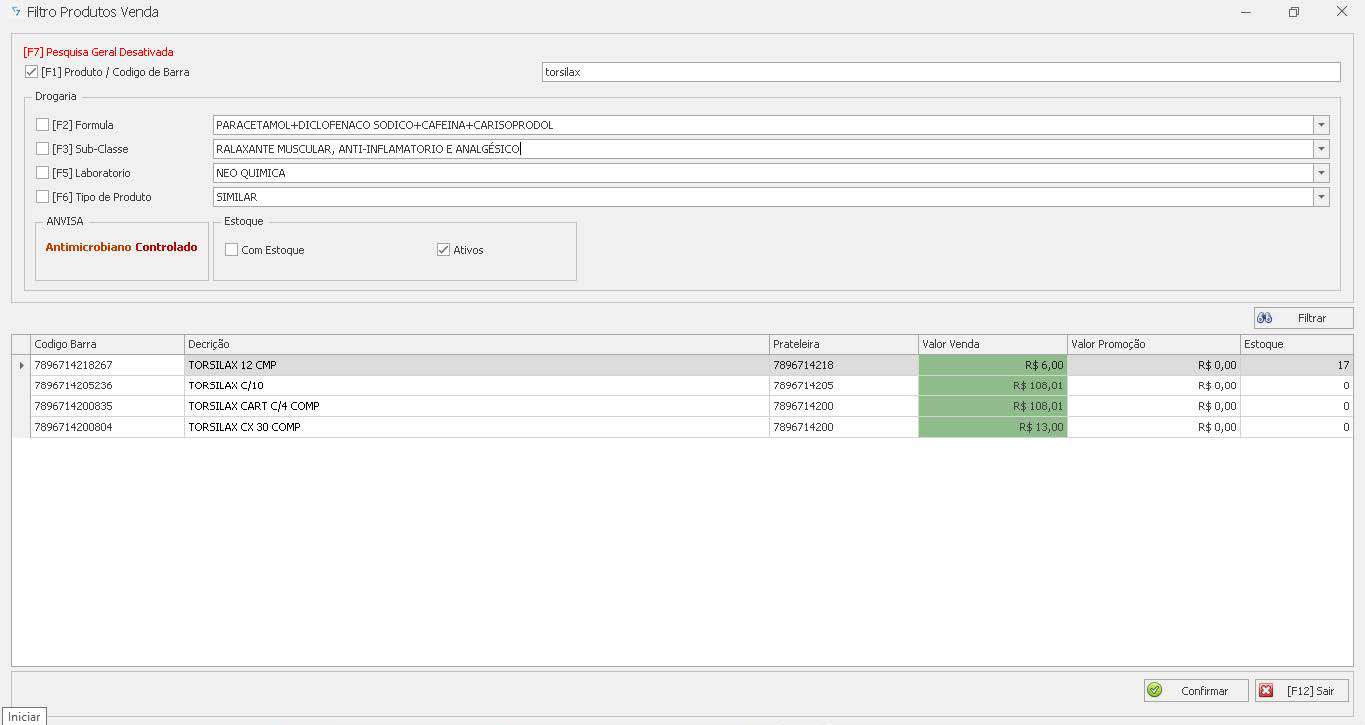Click the [F12] Sair button

1302,691
